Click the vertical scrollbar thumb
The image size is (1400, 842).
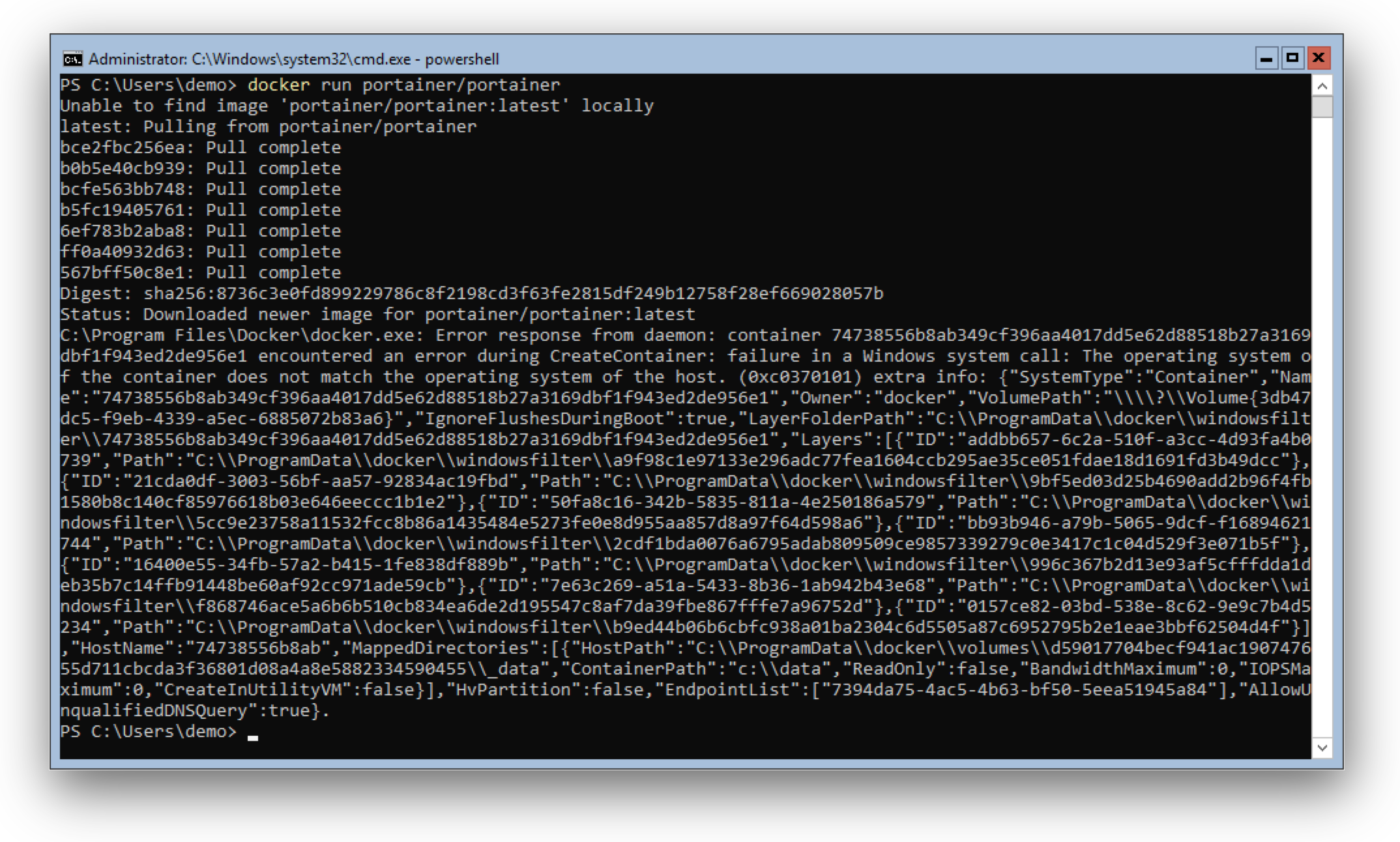coord(1322,106)
